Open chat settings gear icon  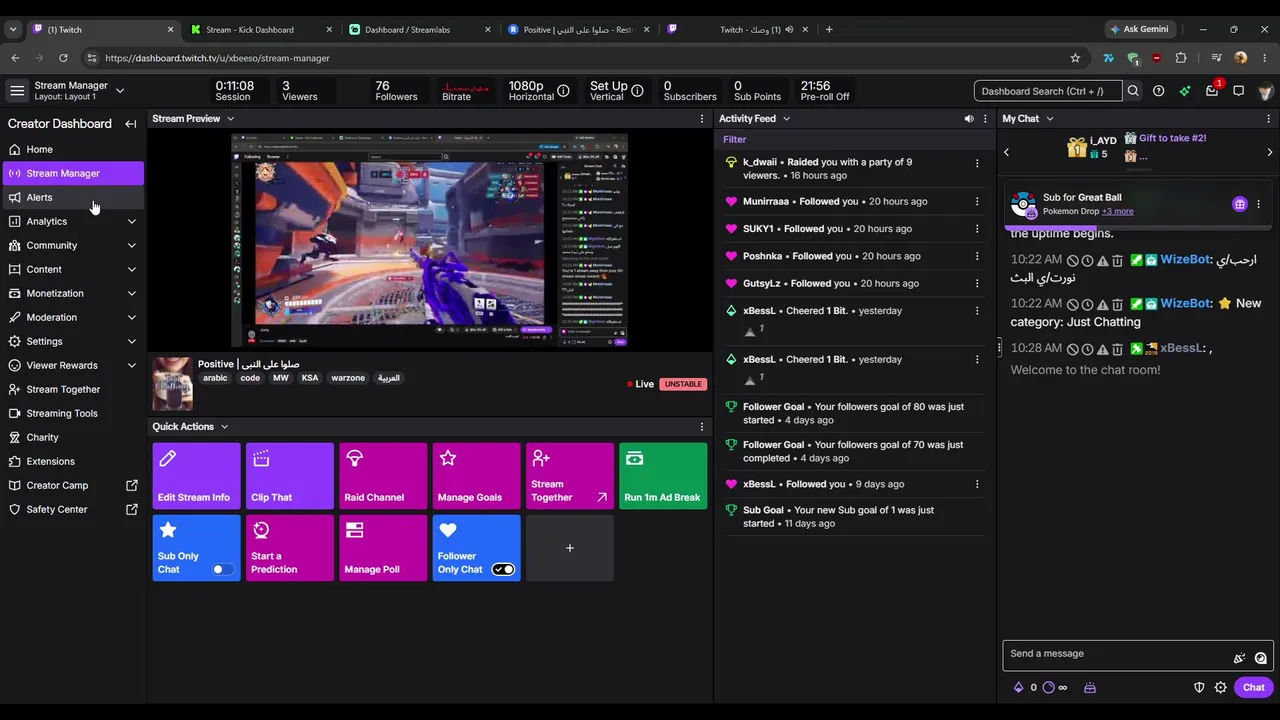pos(1221,688)
